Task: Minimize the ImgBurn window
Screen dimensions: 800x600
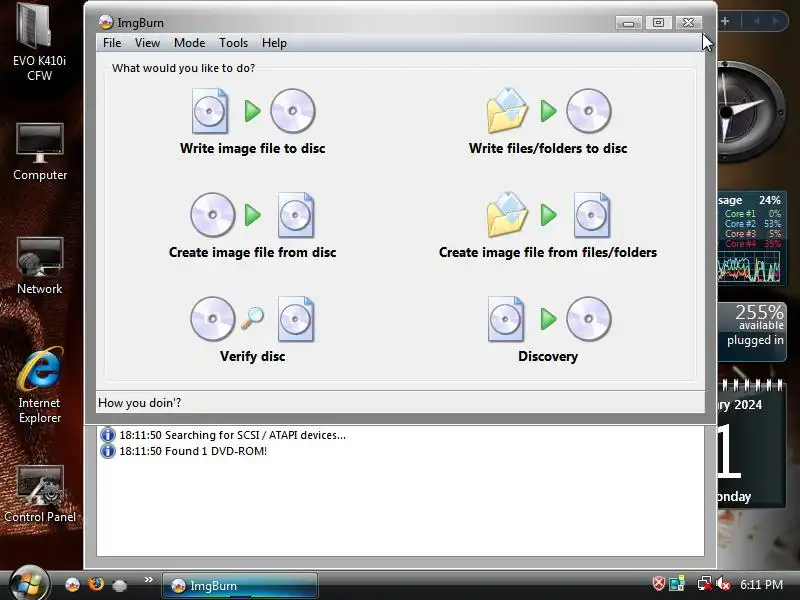Action: point(628,23)
